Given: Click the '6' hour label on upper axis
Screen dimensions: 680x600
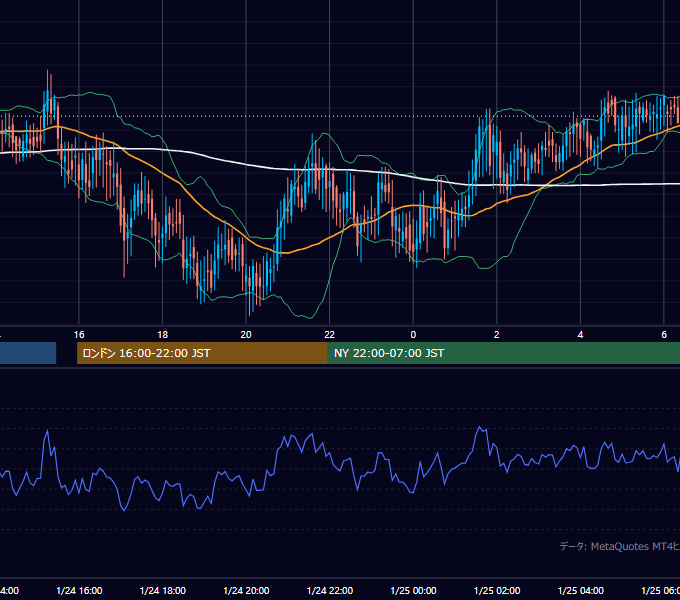Looking at the screenshot, I should [664, 335].
